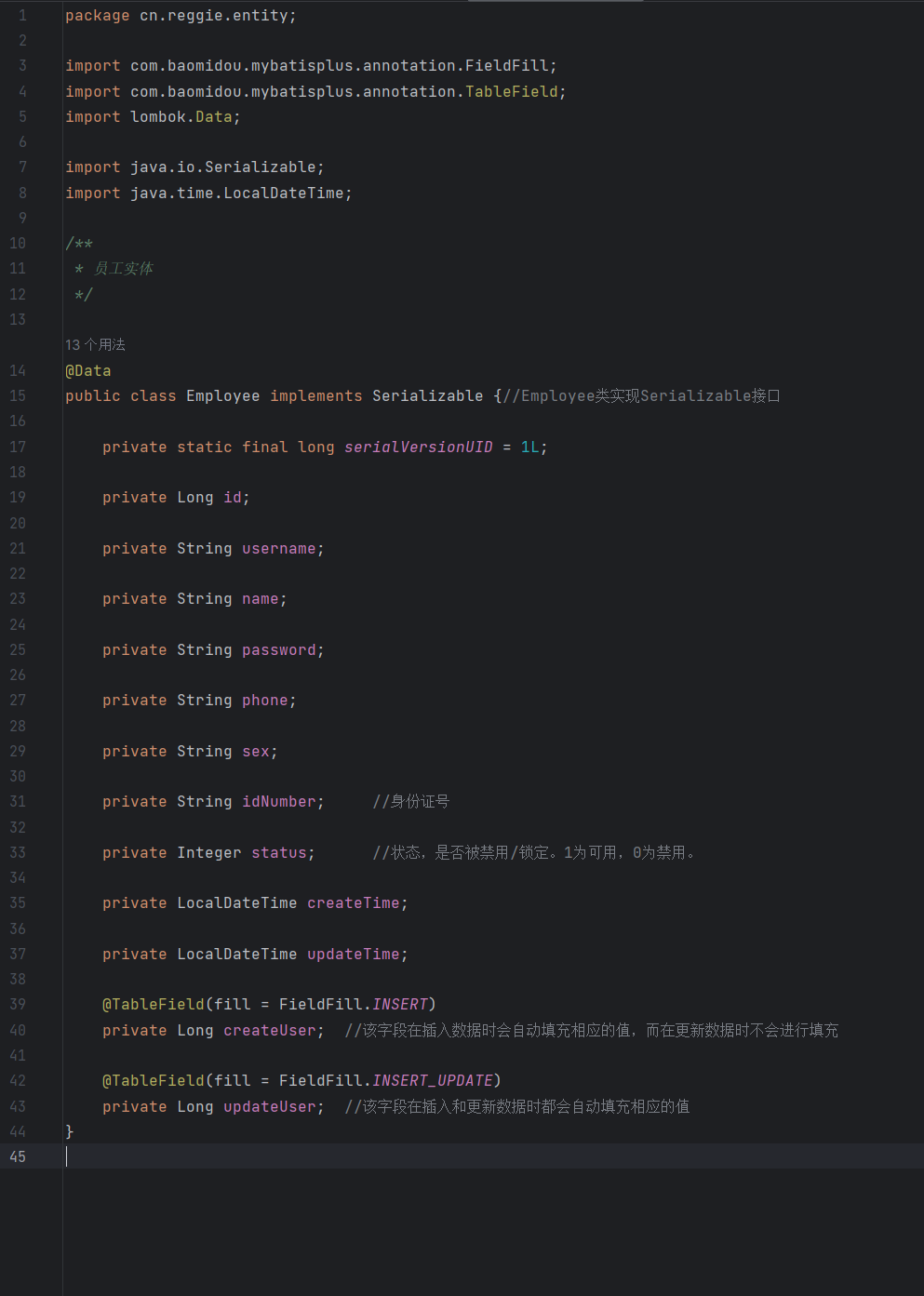Click Serializable after the implements keyword
This screenshot has height=1296, width=924.
(428, 395)
